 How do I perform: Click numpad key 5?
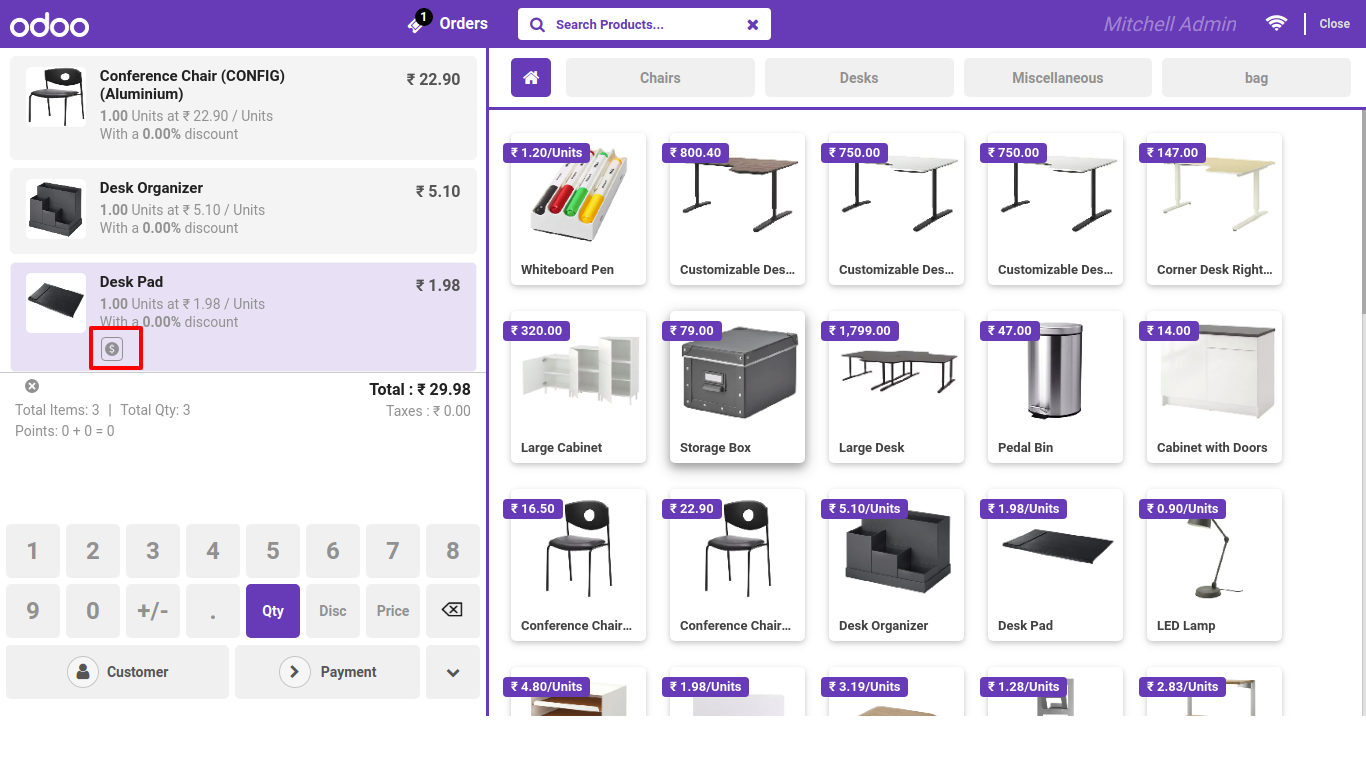pyautogui.click(x=273, y=550)
